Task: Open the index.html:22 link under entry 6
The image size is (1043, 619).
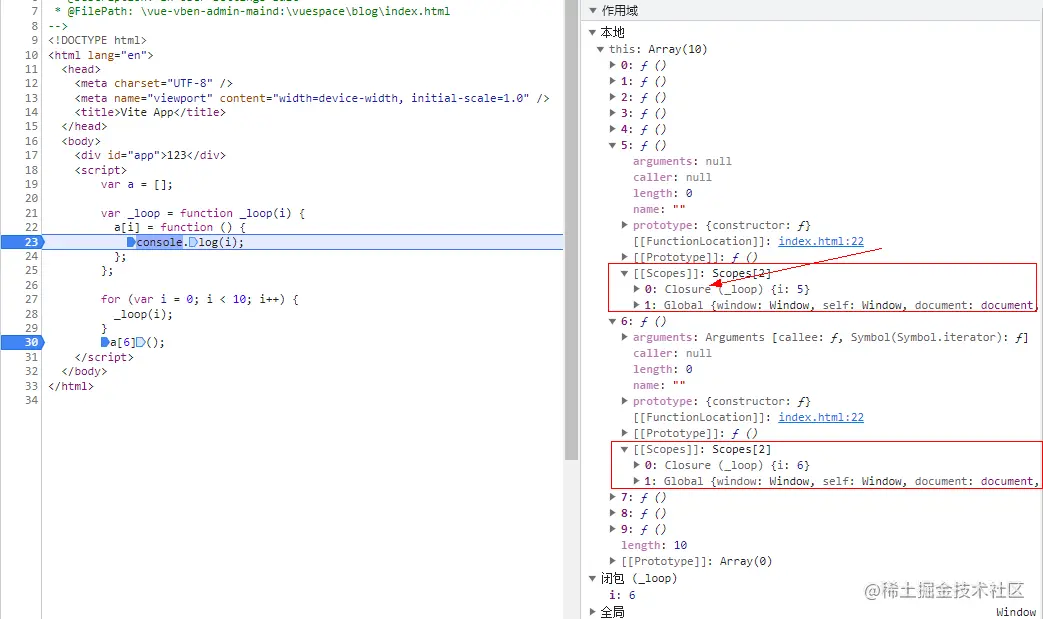Action: (x=821, y=417)
